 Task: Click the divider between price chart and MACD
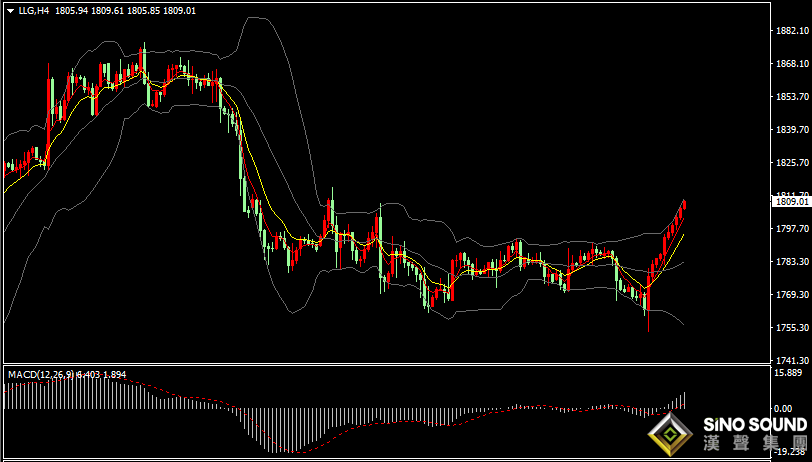click(388, 365)
